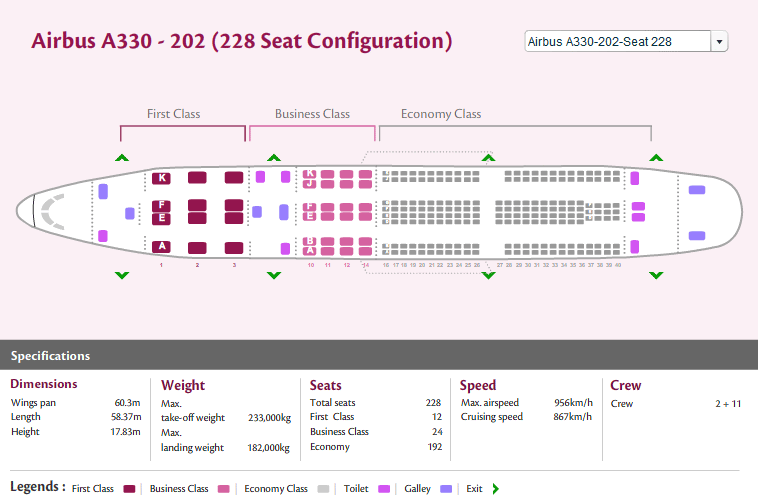Click the First Class legend color swatch
The image size is (758, 498).
129,489
